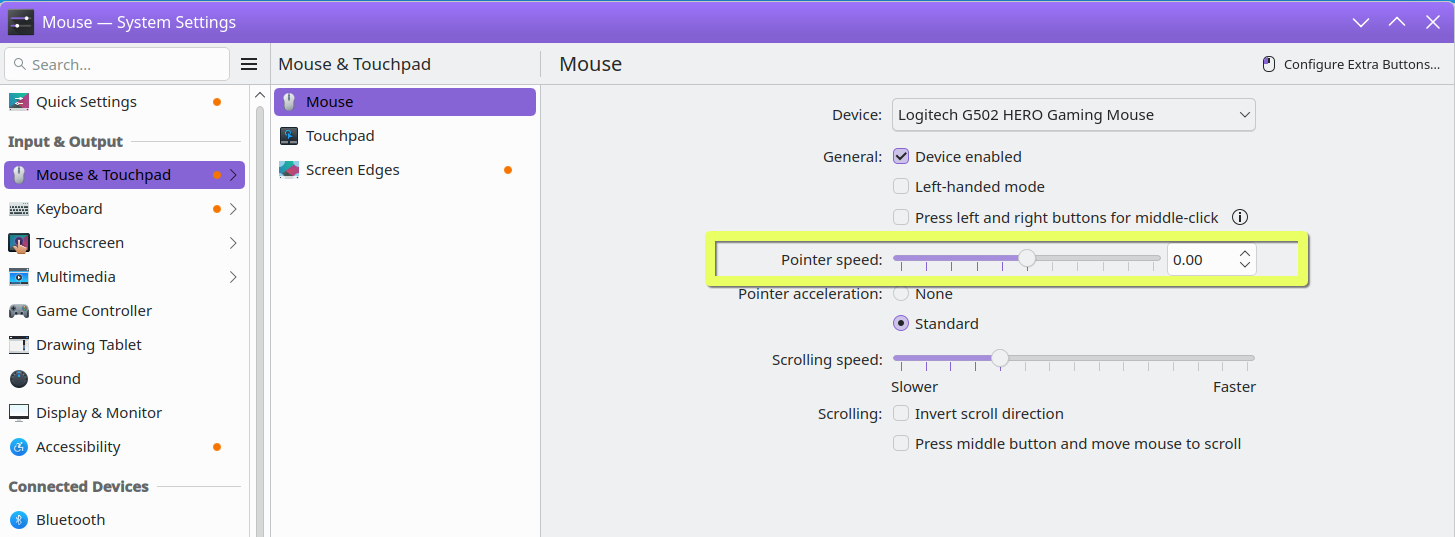Click the Scrolling speed slider track
Screen dimensions: 1455x537
point(1073,358)
